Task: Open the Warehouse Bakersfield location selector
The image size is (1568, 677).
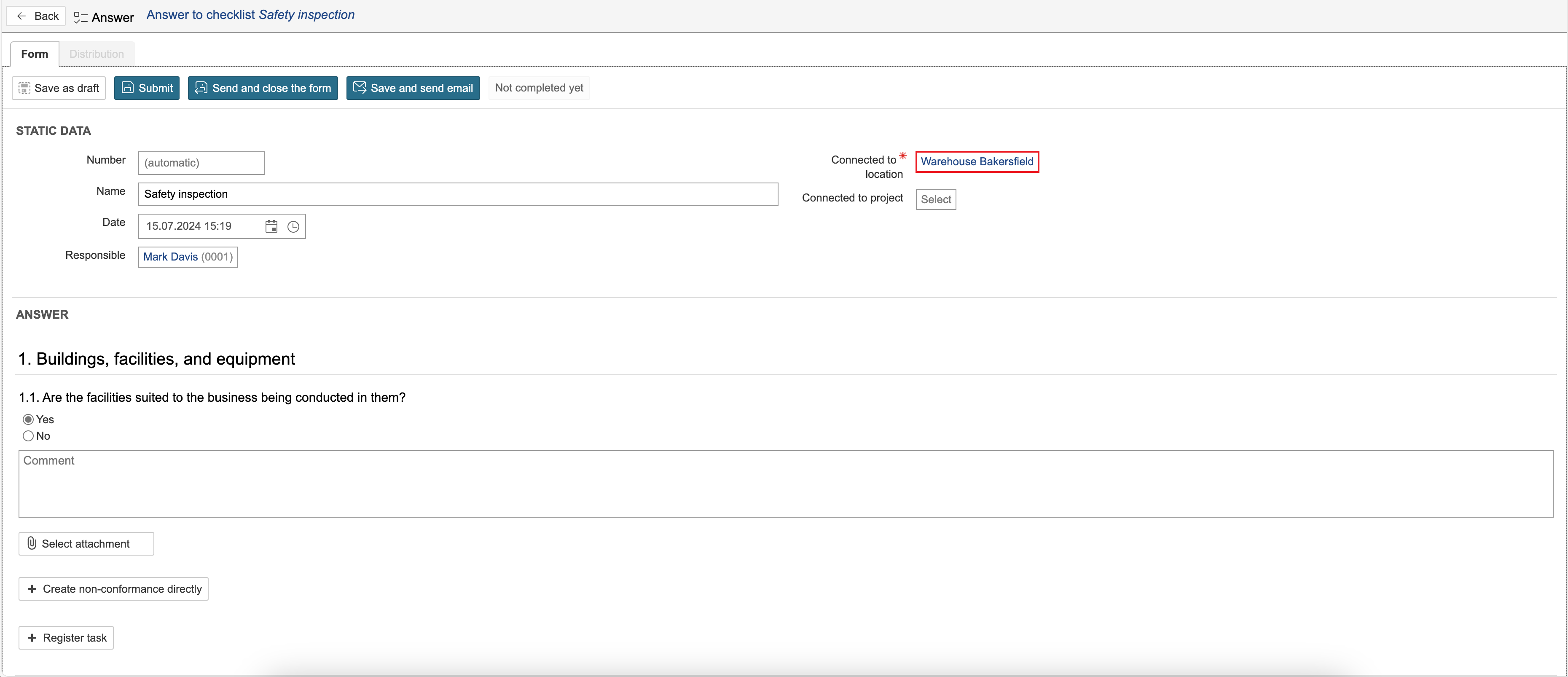Action: [x=976, y=161]
